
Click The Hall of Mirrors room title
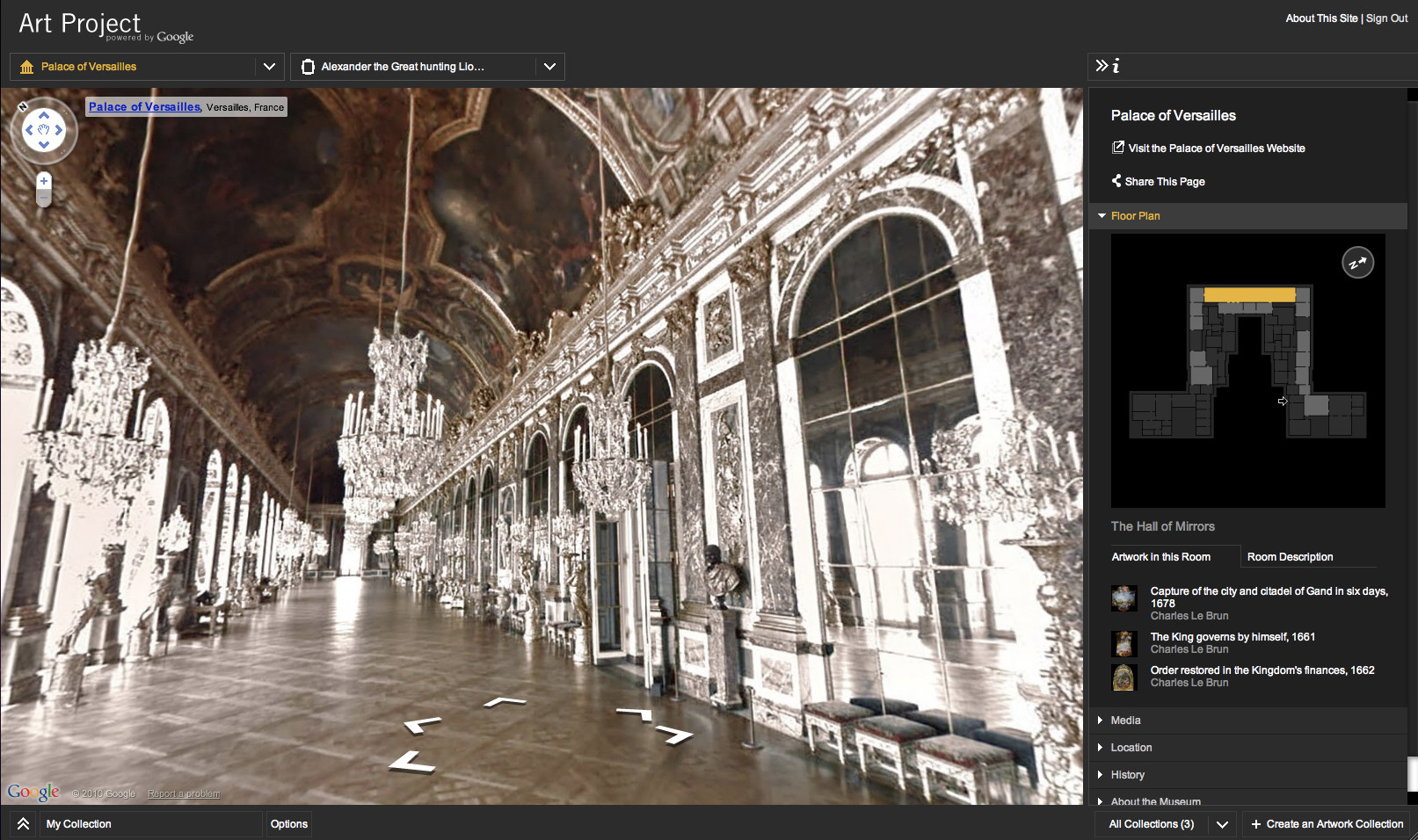(x=1162, y=526)
